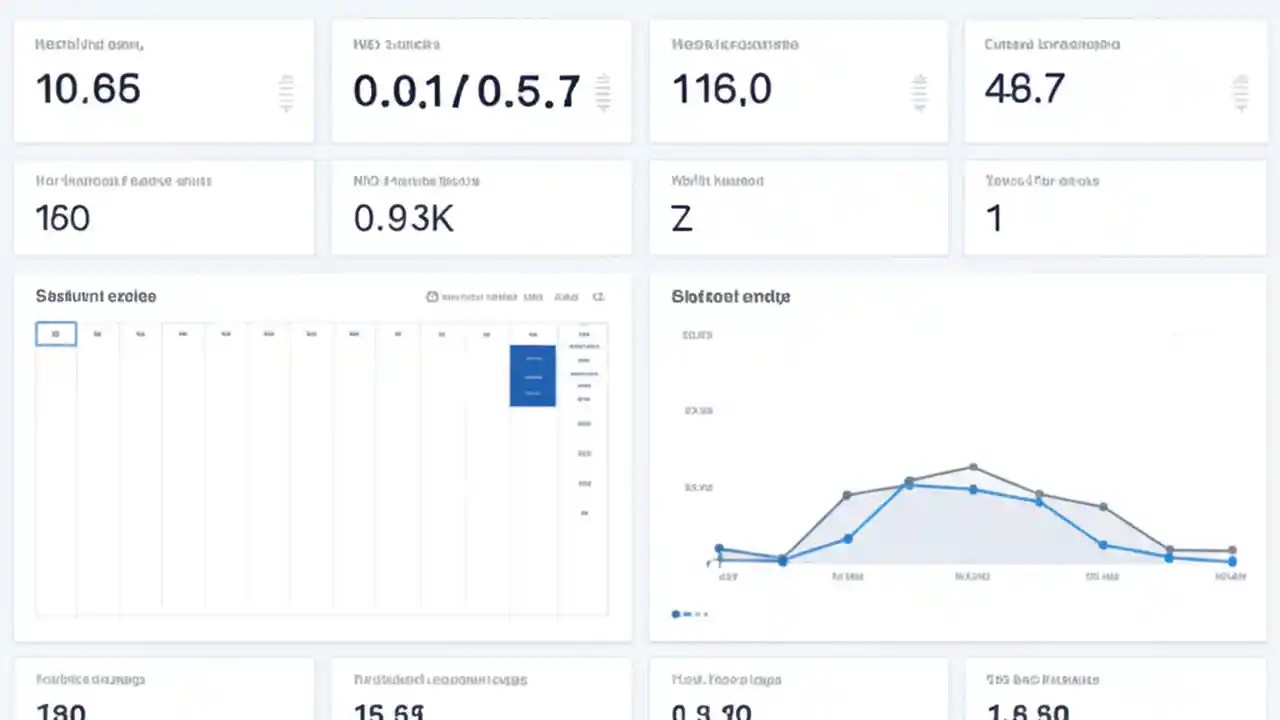Click the tallest blue bar in the bar chart

pyautogui.click(x=532, y=375)
